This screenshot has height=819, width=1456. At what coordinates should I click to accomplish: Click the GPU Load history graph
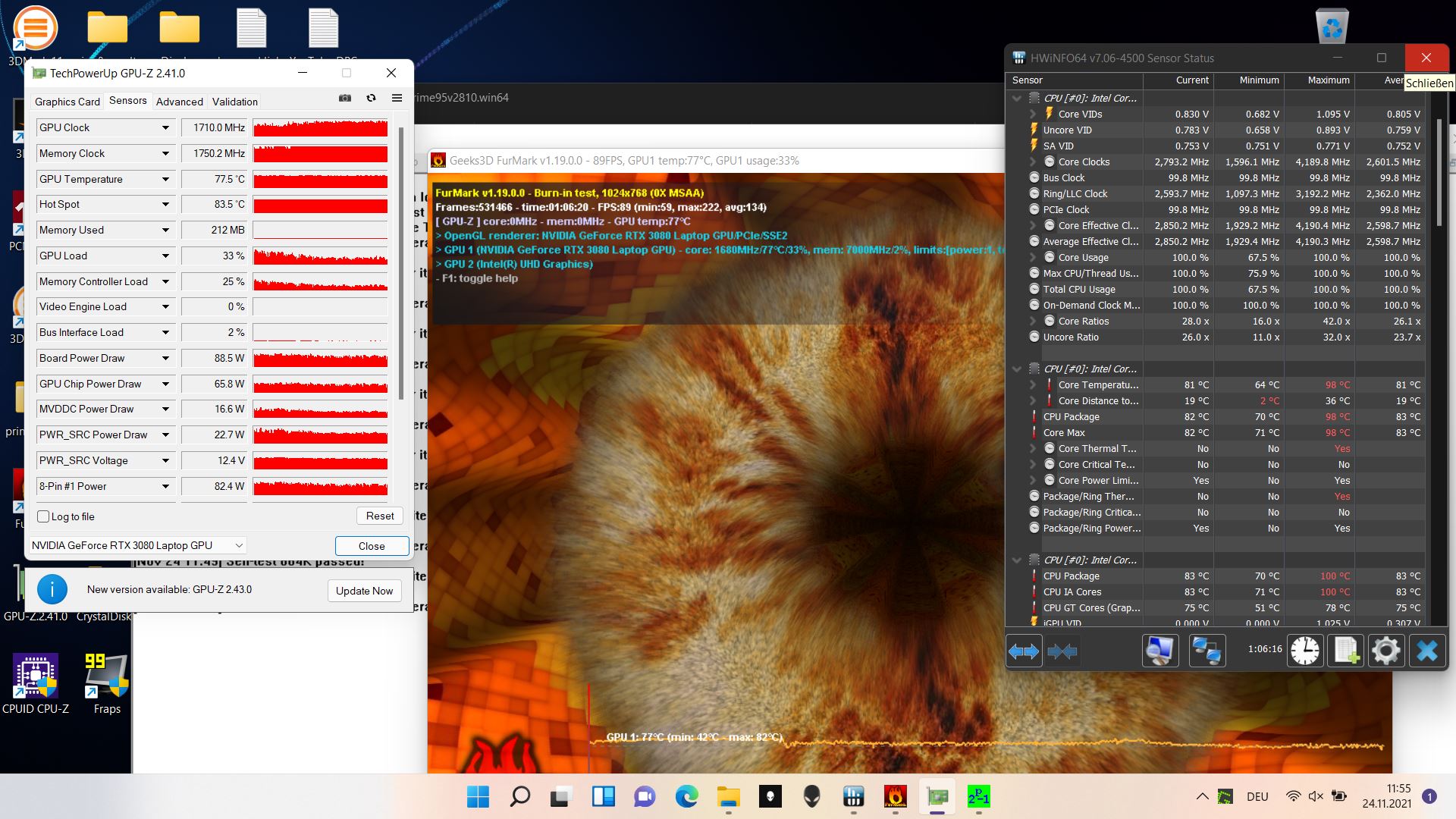pyautogui.click(x=320, y=256)
